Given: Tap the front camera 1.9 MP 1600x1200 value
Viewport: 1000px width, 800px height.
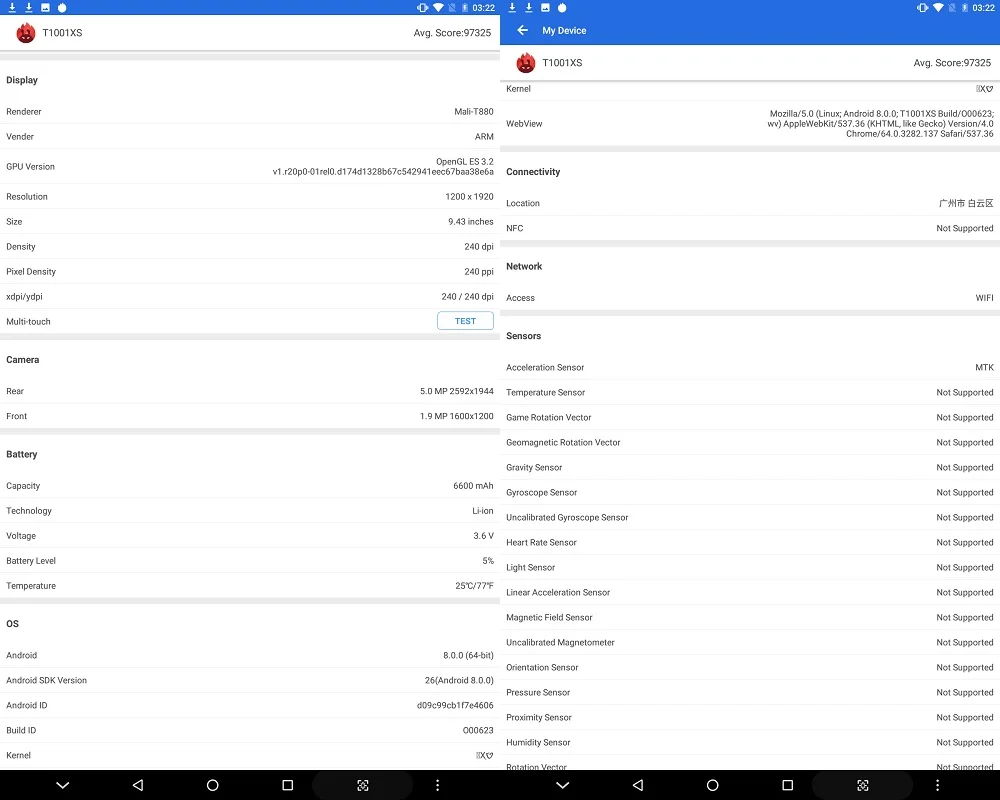Looking at the screenshot, I should click(457, 416).
